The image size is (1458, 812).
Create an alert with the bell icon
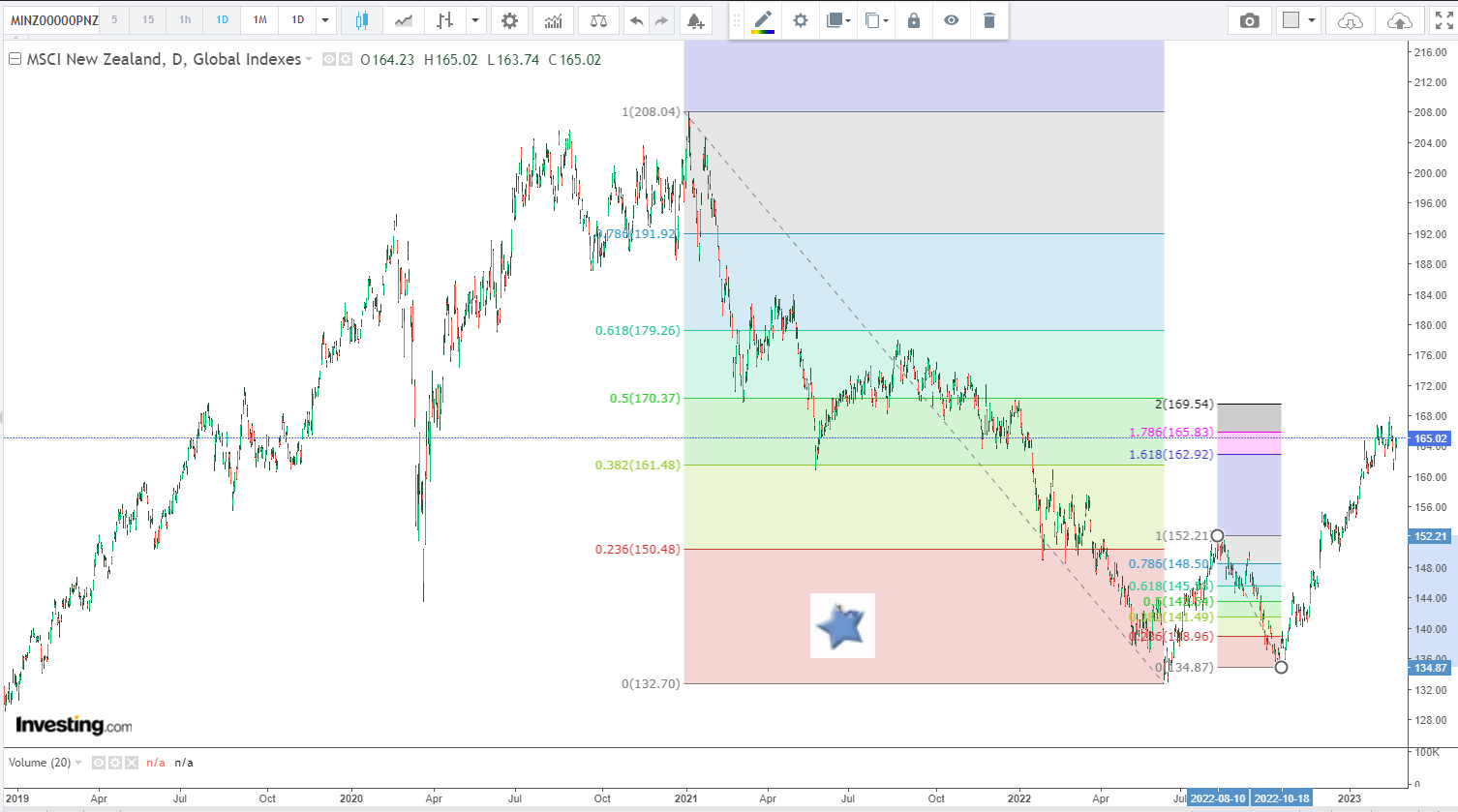point(695,20)
